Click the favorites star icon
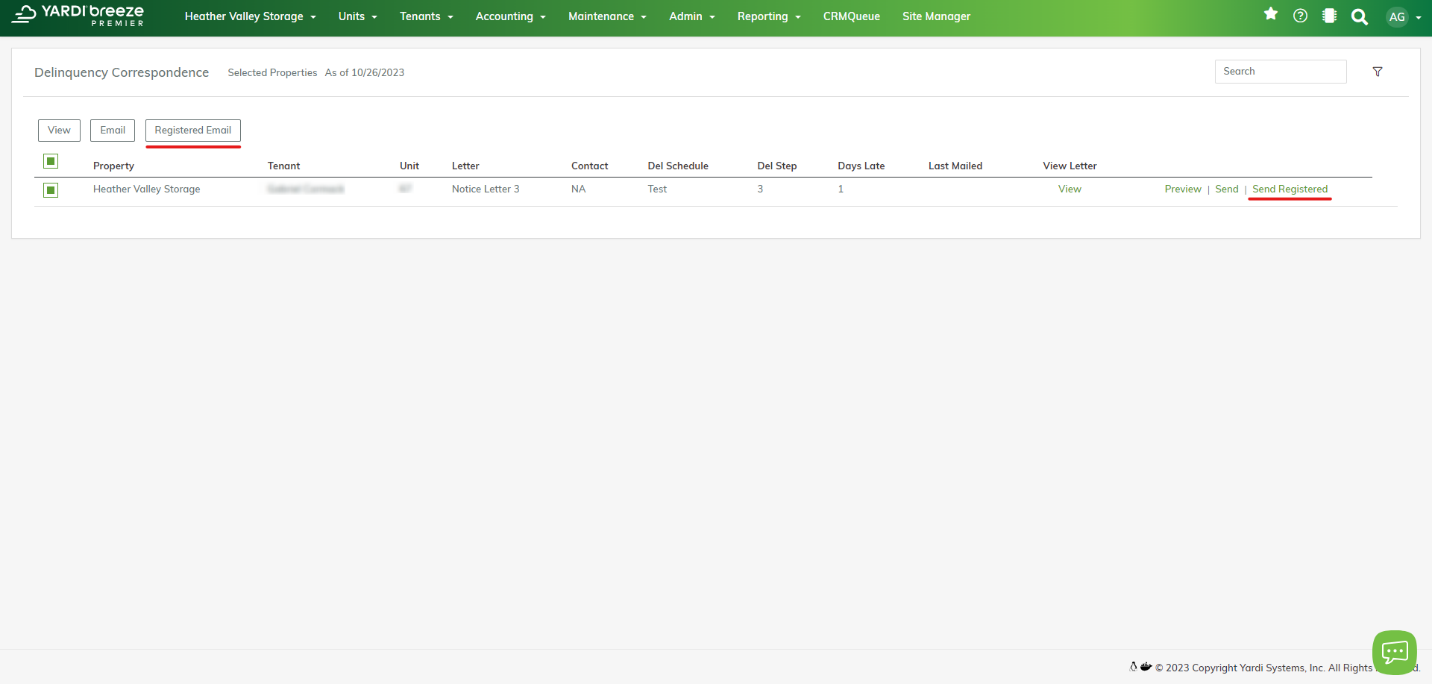 1271,15
